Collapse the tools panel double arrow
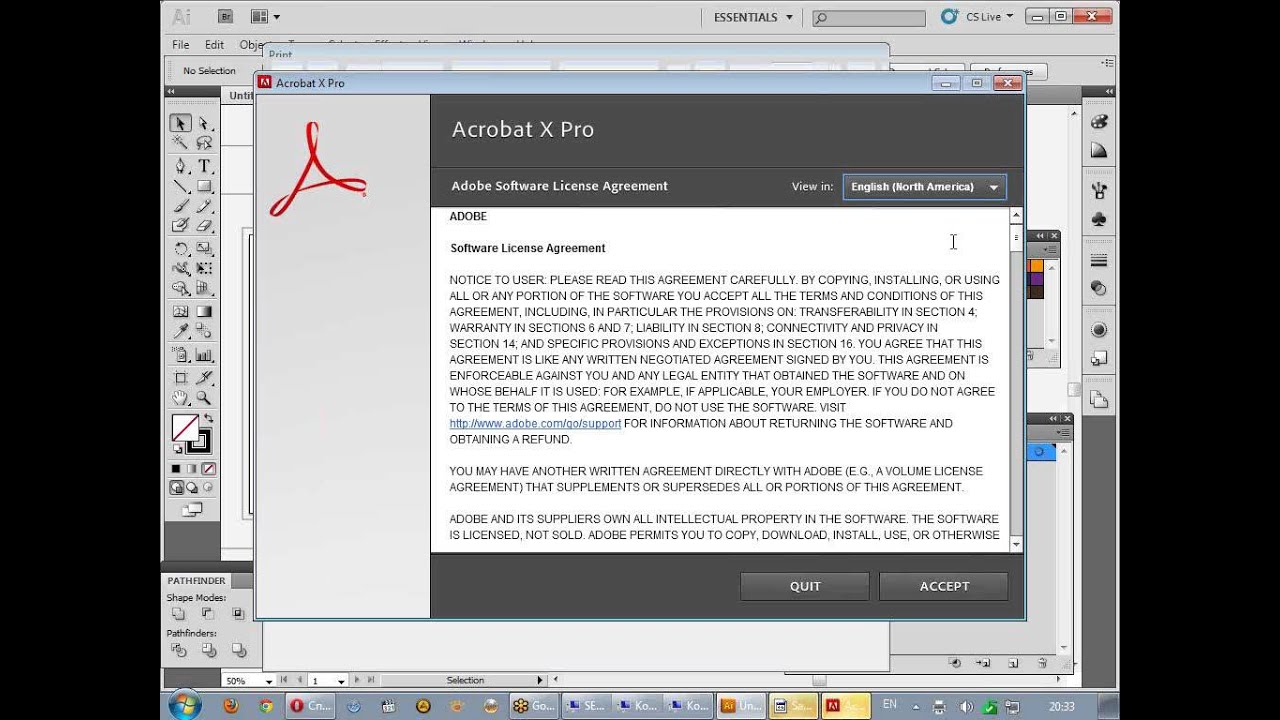 (171, 91)
